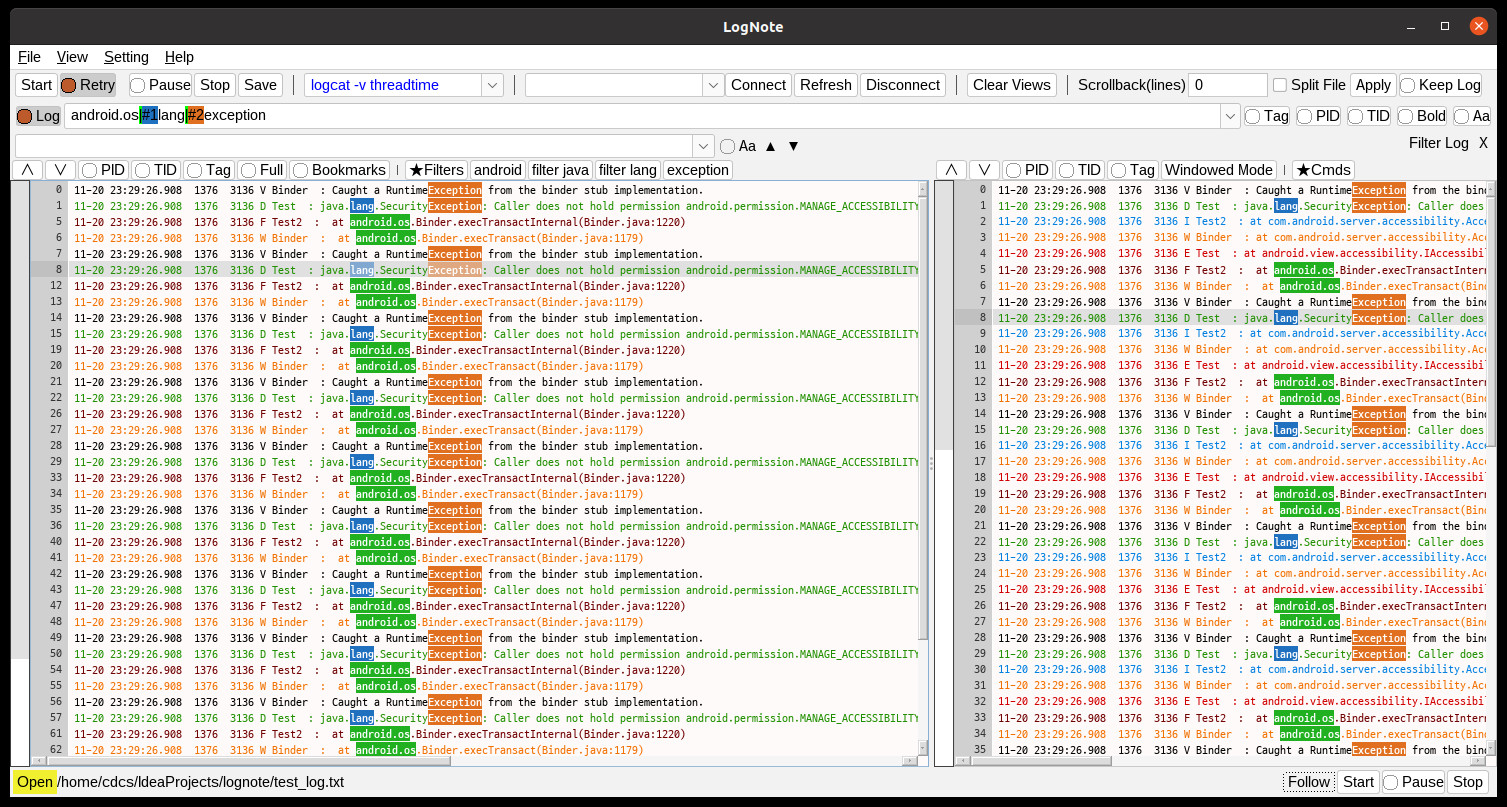Open the Setting menu

coord(126,57)
